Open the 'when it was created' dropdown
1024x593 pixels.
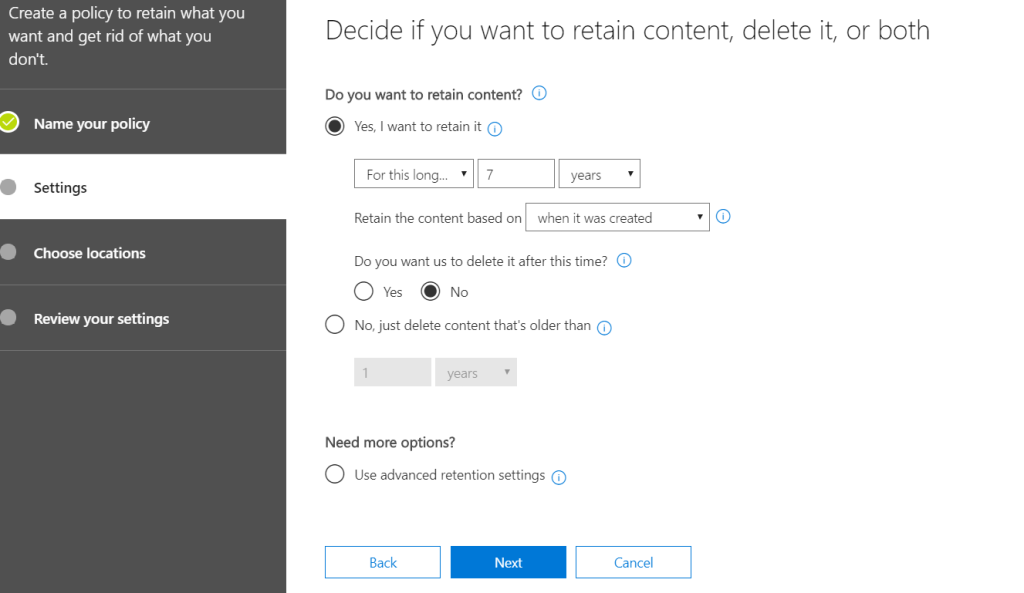pyautogui.click(x=617, y=217)
